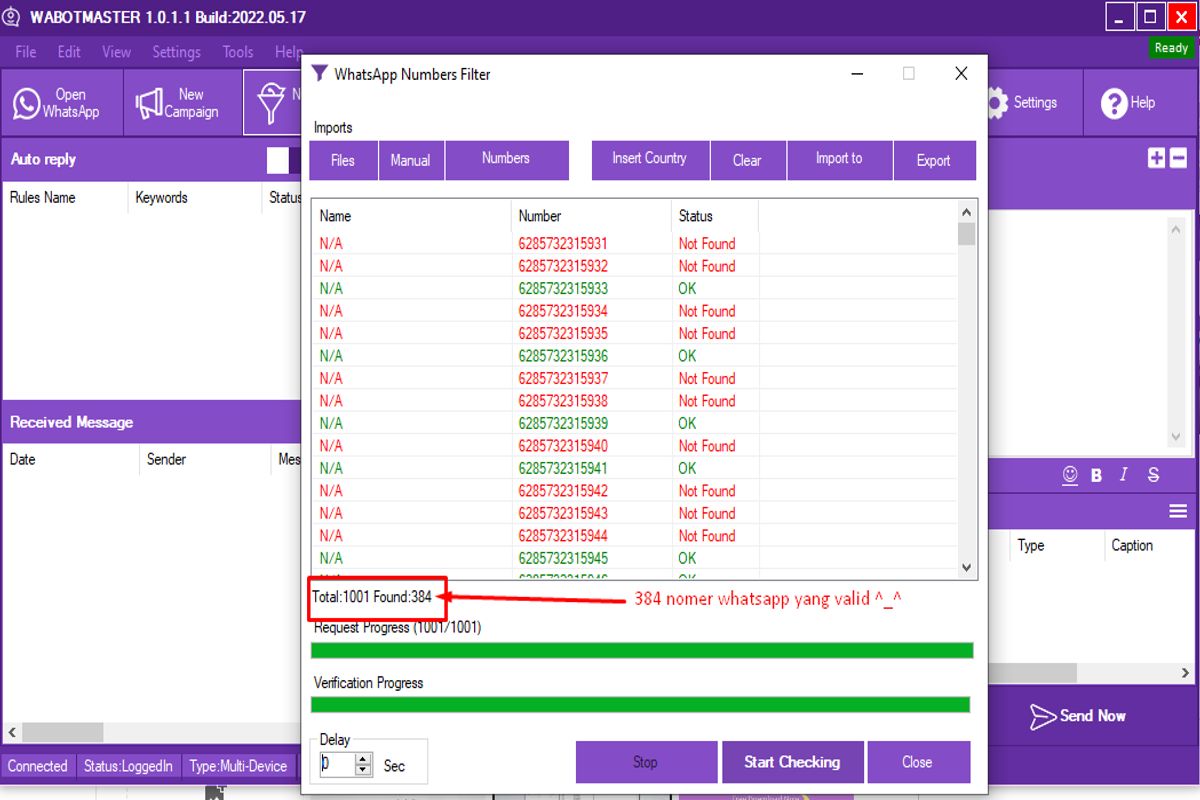Sort the list by Name column
This screenshot has width=1200, height=800.
click(x=412, y=216)
